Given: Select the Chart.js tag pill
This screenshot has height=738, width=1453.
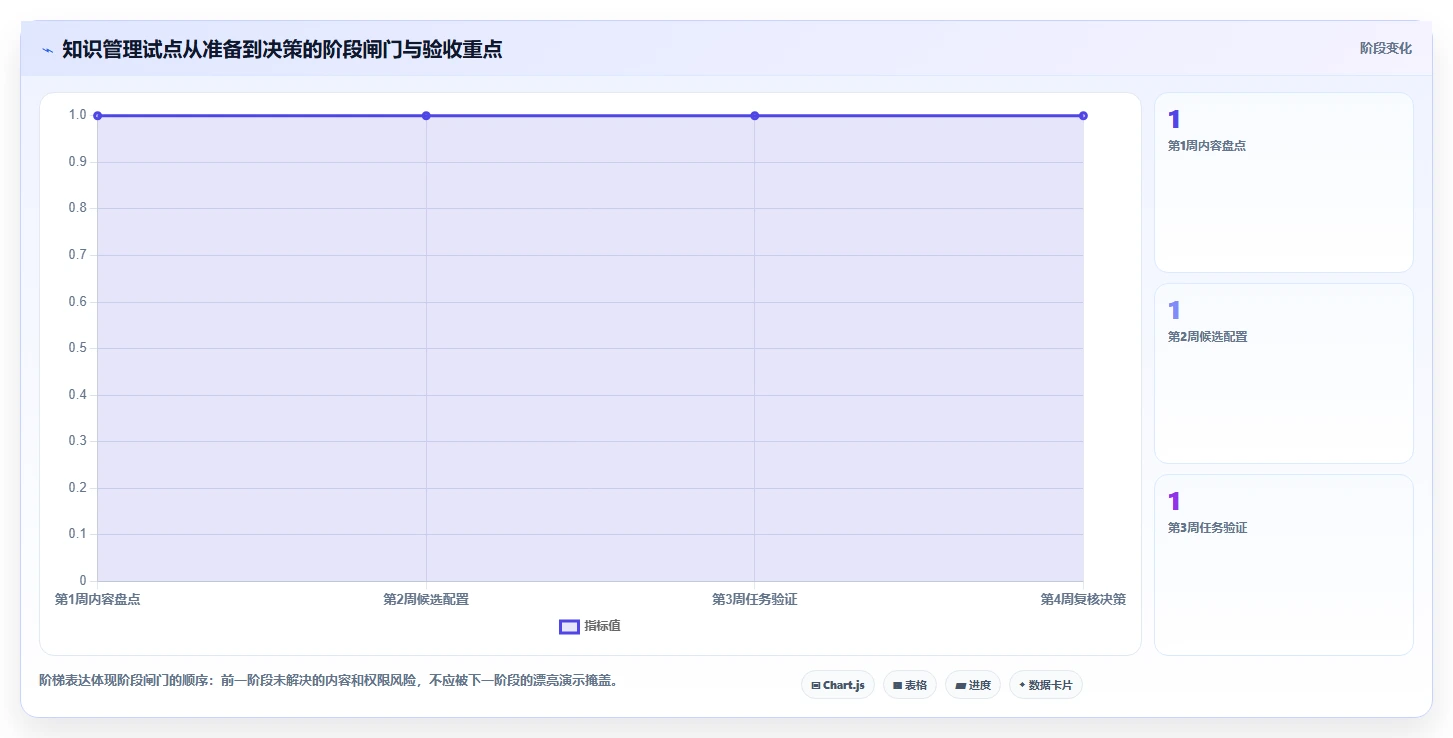Looking at the screenshot, I should pyautogui.click(x=838, y=685).
